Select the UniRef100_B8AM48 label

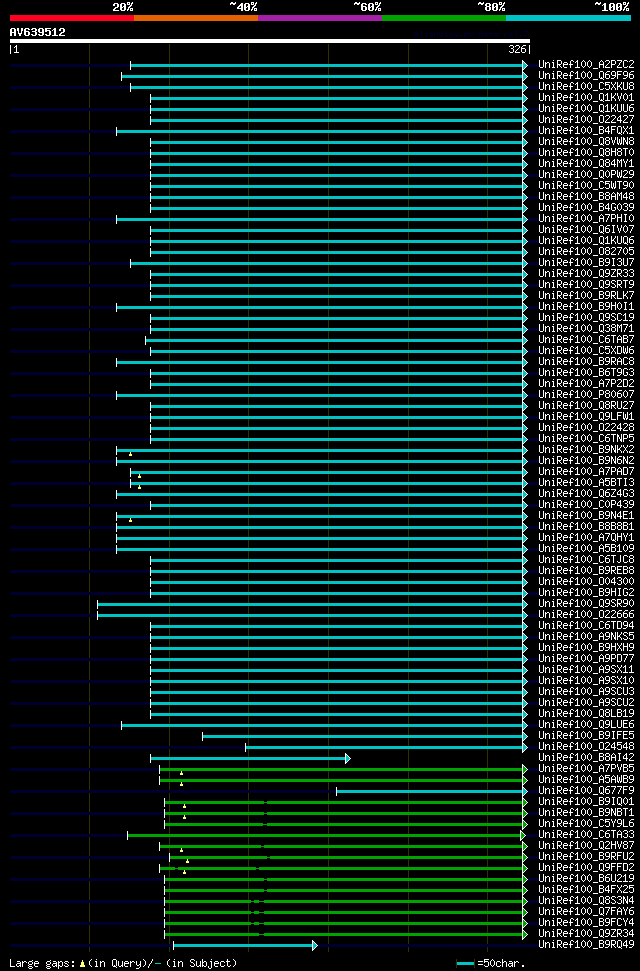[x=586, y=196]
